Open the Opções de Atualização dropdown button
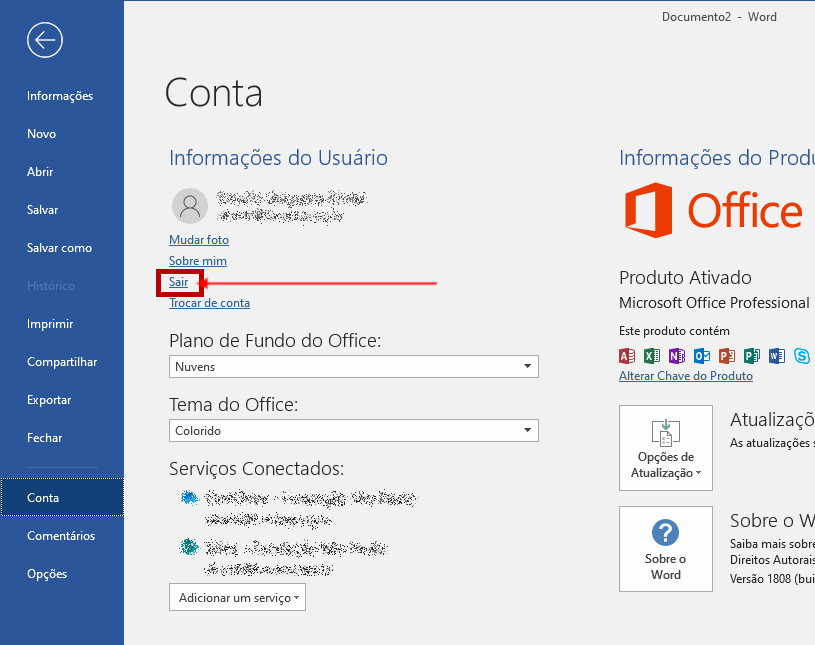This screenshot has width=815, height=645. 666,448
